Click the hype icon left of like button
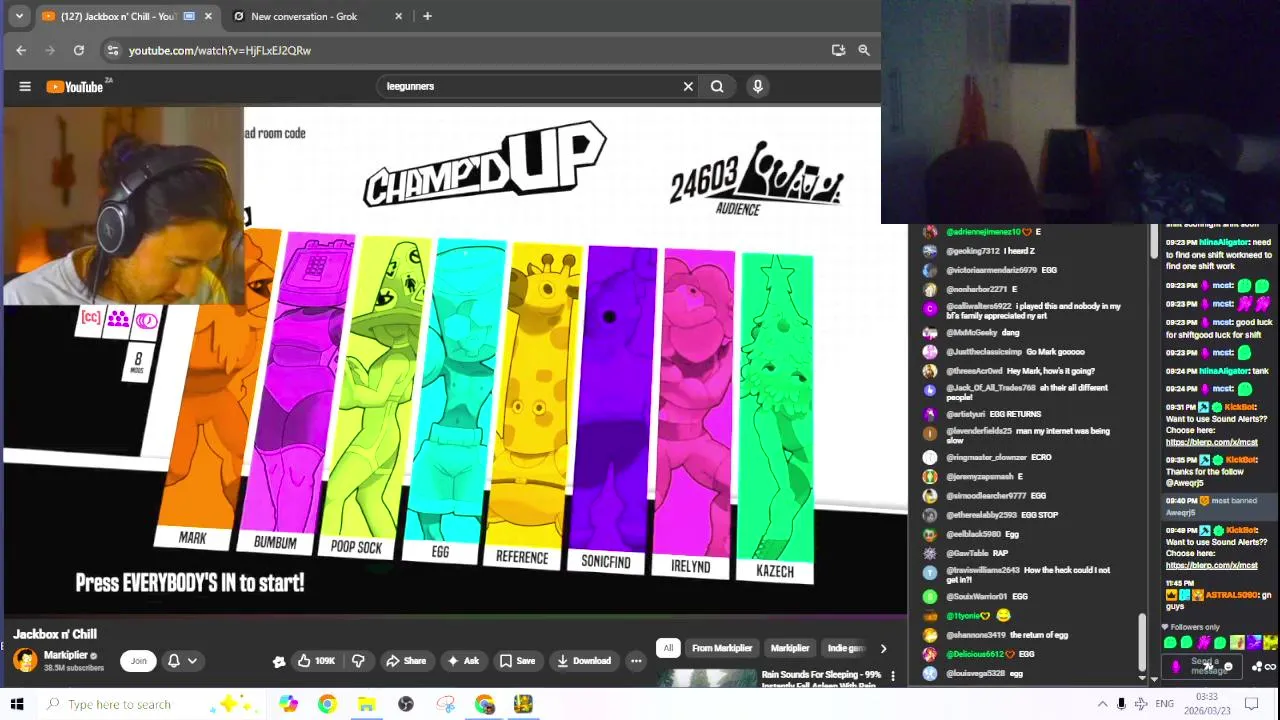Screen dimensions: 1280x720 point(279,661)
